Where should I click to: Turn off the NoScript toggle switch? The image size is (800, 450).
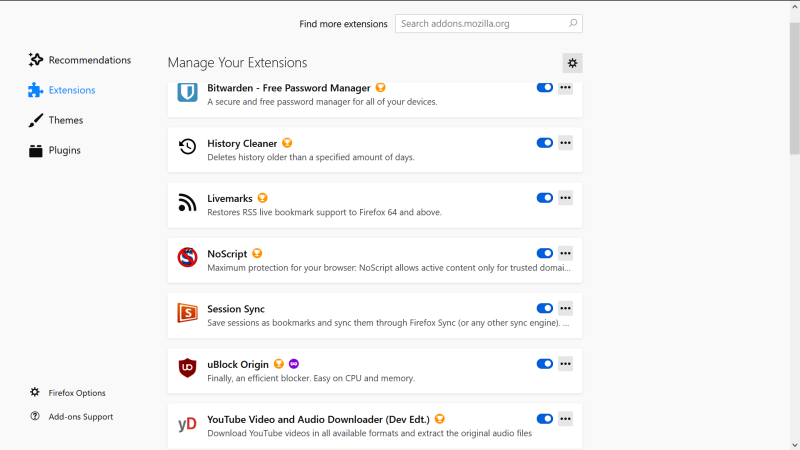point(545,253)
